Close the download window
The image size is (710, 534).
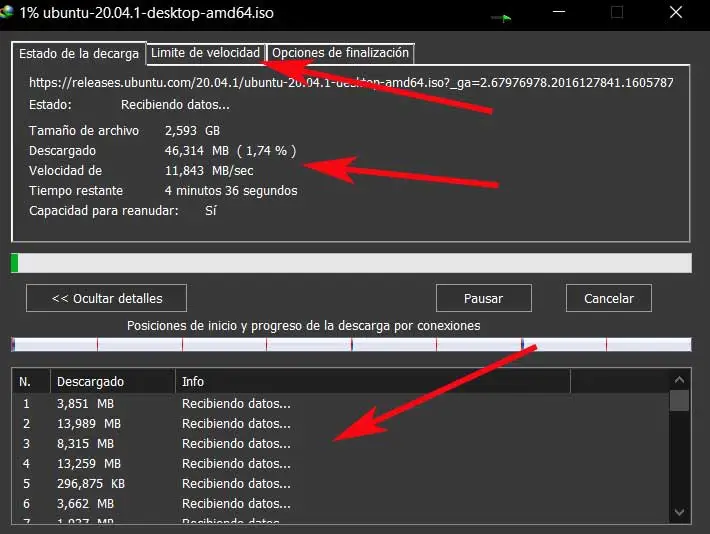(x=676, y=12)
